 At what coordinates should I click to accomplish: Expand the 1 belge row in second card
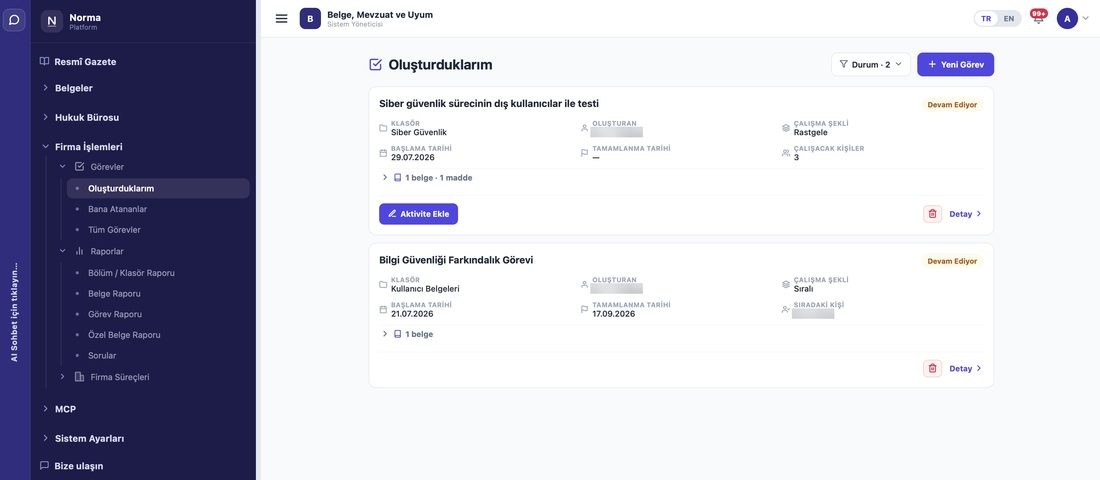click(x=385, y=334)
